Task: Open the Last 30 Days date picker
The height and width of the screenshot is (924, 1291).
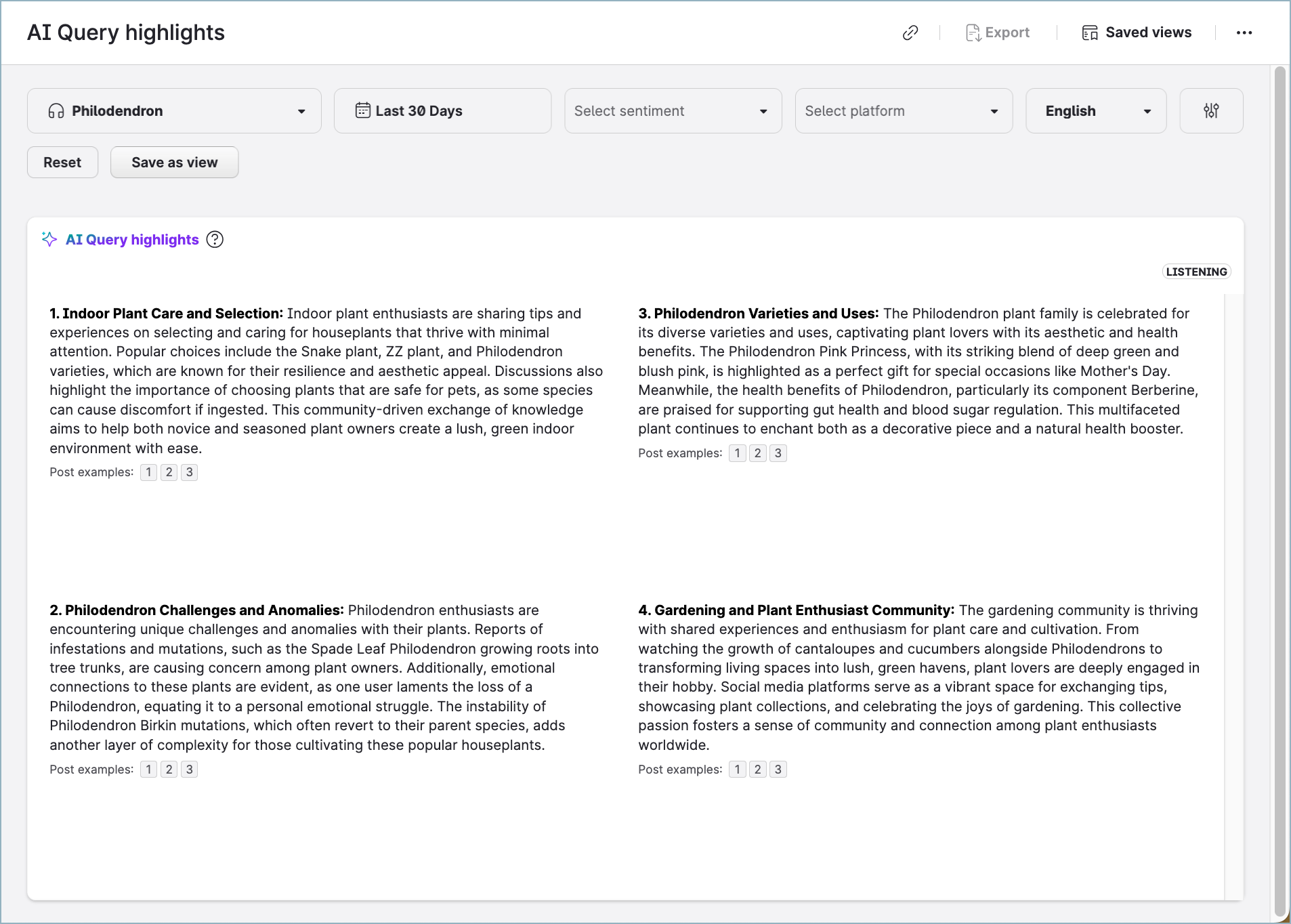Action: click(x=442, y=111)
